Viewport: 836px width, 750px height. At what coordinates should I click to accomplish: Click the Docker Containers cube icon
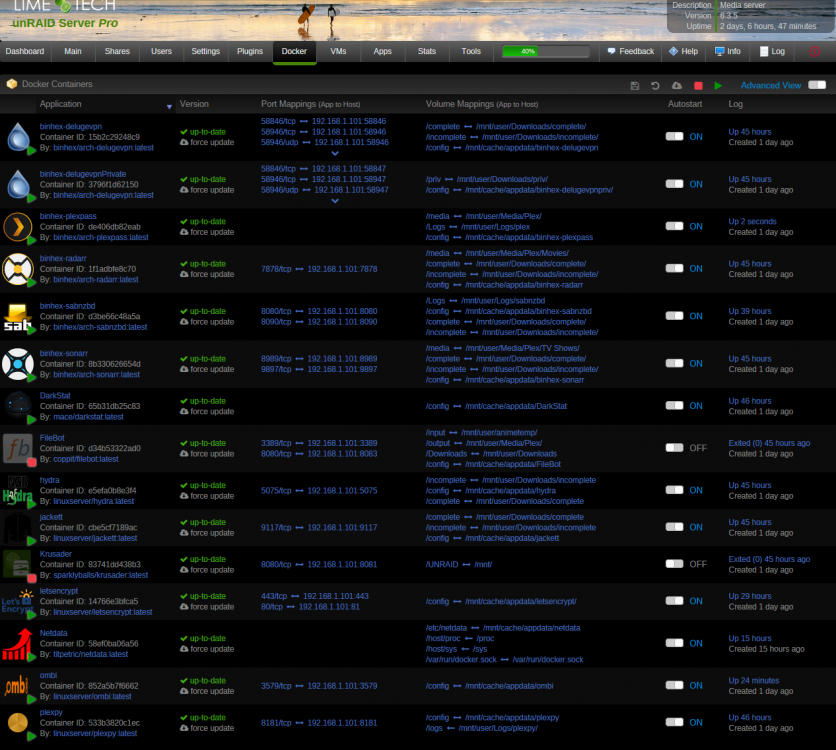11,84
